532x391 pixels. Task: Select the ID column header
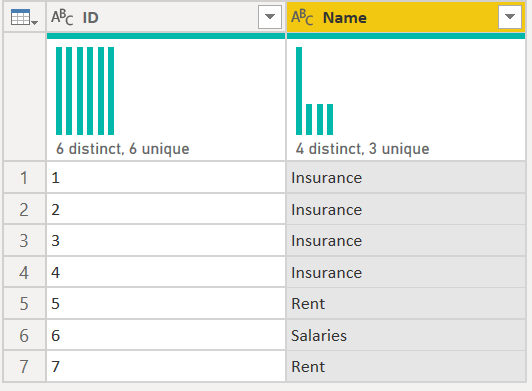[166, 17]
